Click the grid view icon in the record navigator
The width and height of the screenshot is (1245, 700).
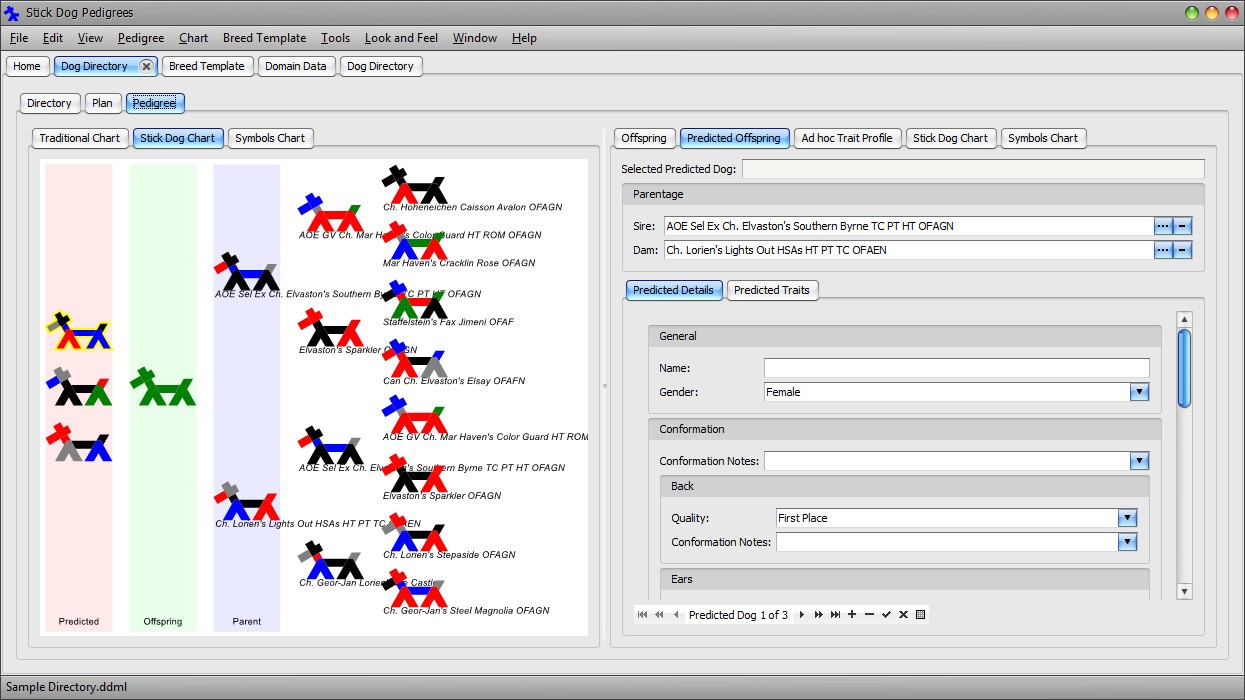(919, 614)
